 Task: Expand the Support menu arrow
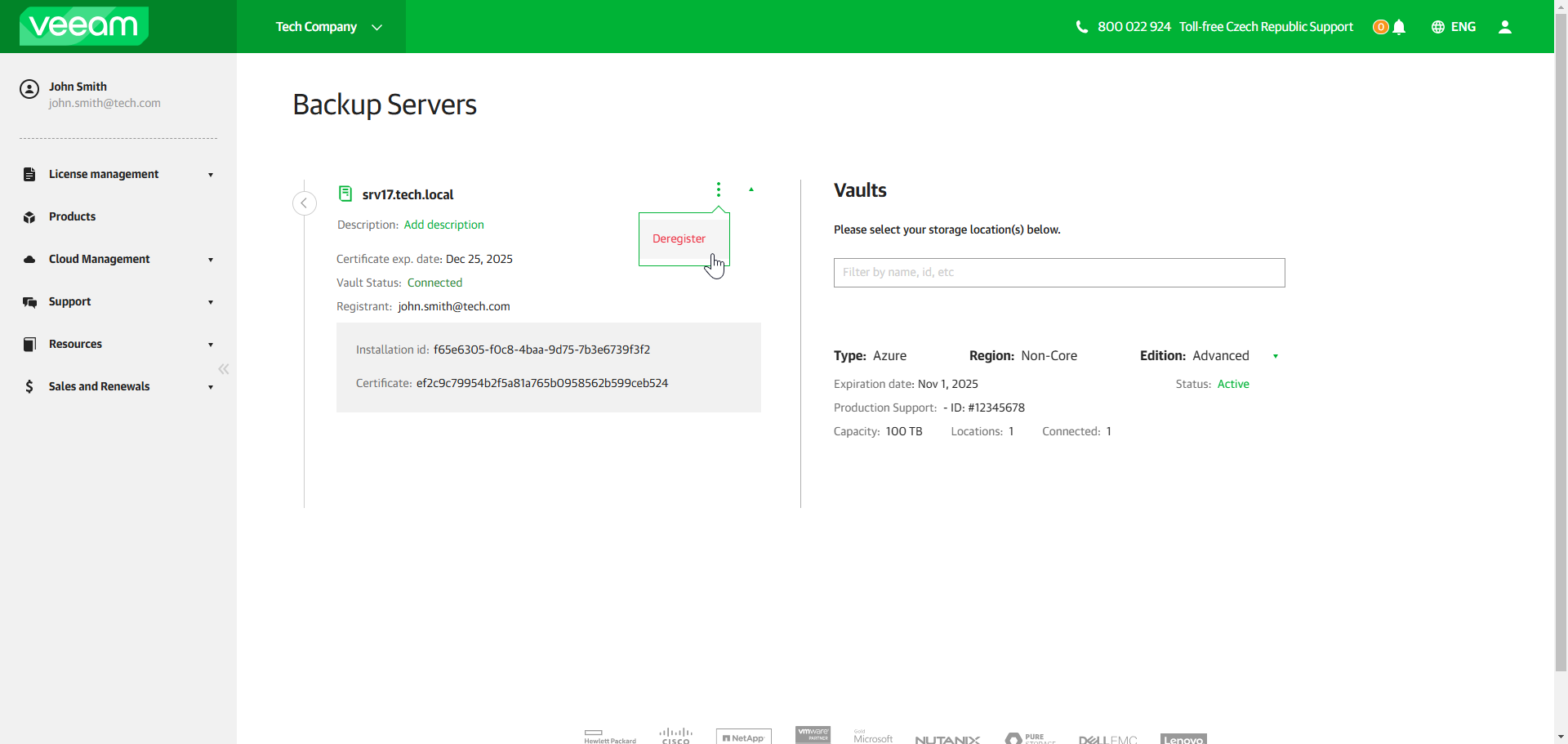[x=211, y=302]
